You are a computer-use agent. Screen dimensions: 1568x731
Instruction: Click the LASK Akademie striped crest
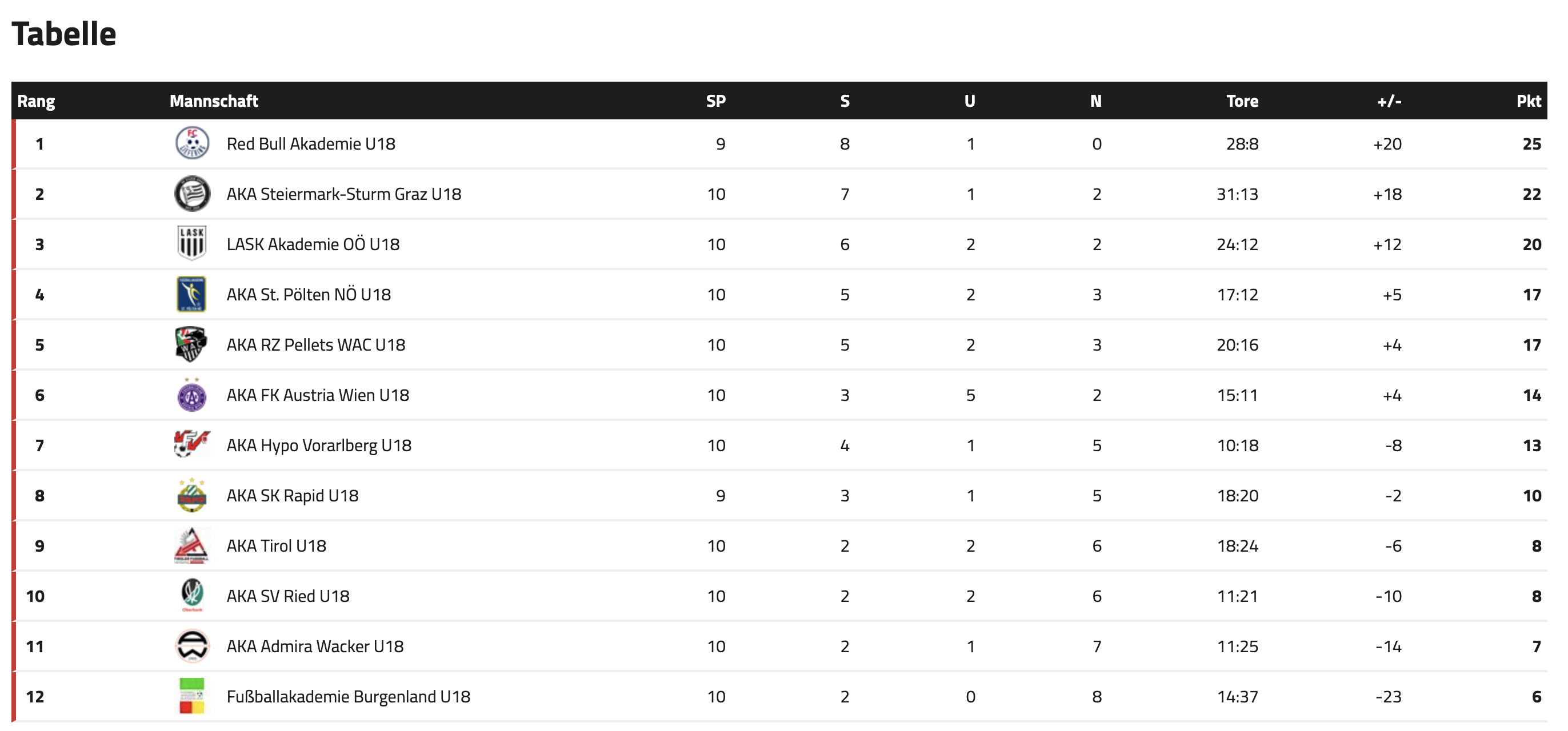point(192,244)
